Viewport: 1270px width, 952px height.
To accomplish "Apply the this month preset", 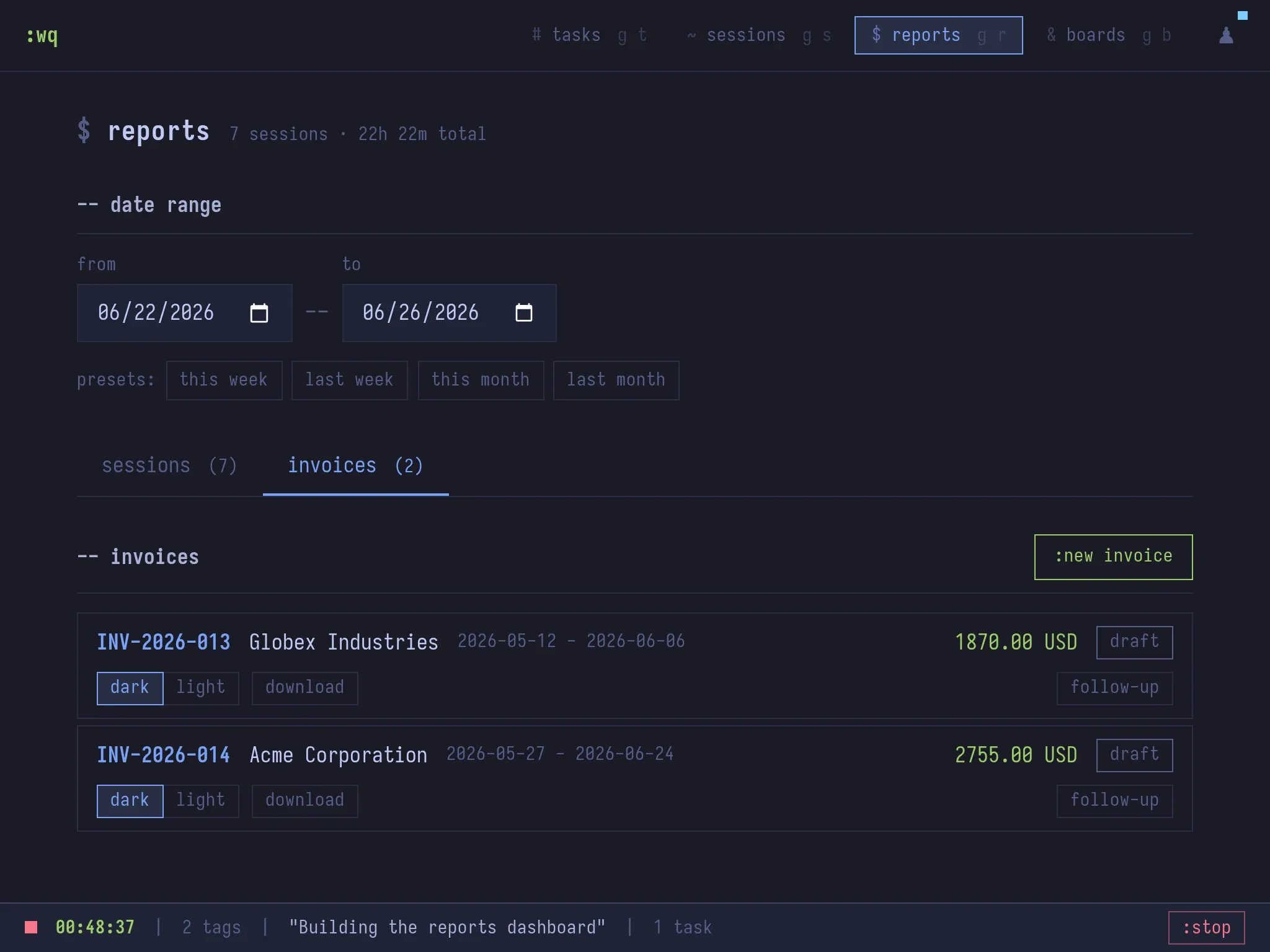I will click(x=481, y=380).
